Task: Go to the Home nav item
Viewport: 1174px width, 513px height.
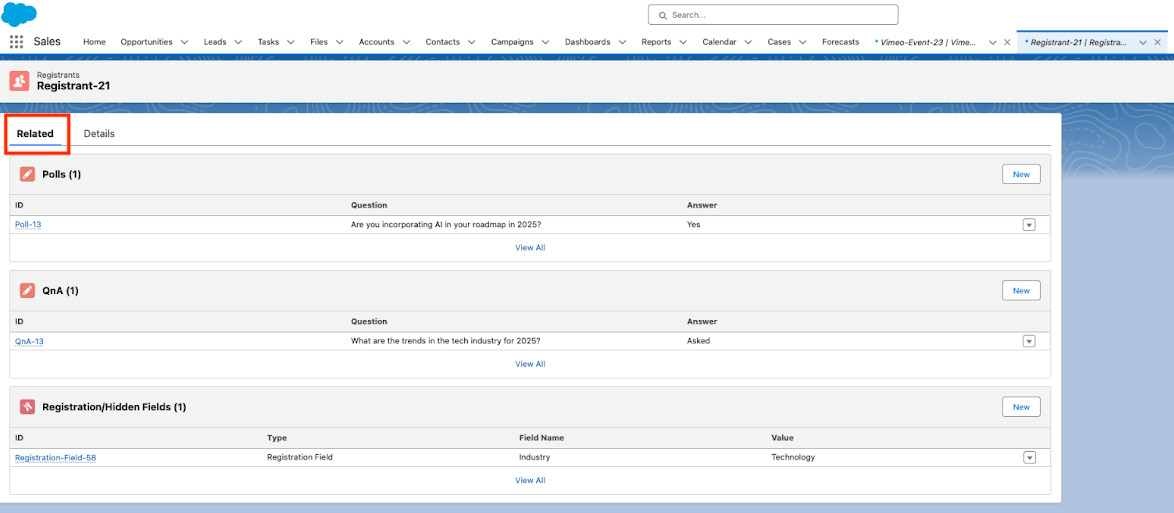Action: [94, 42]
